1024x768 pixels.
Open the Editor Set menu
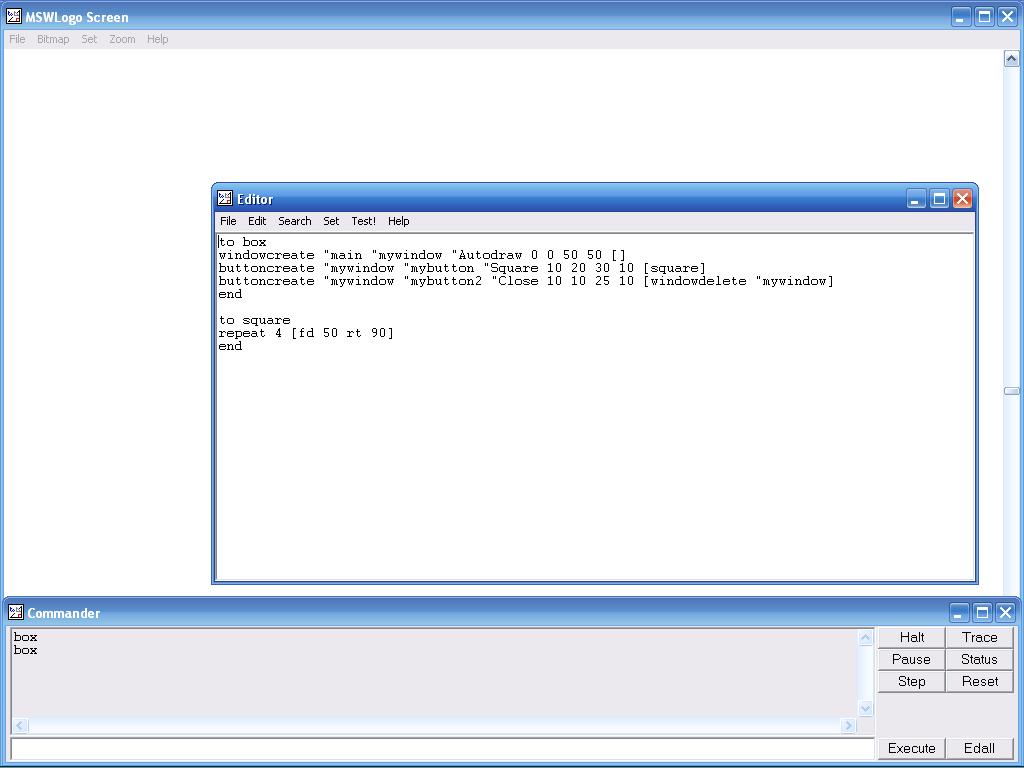tap(331, 221)
